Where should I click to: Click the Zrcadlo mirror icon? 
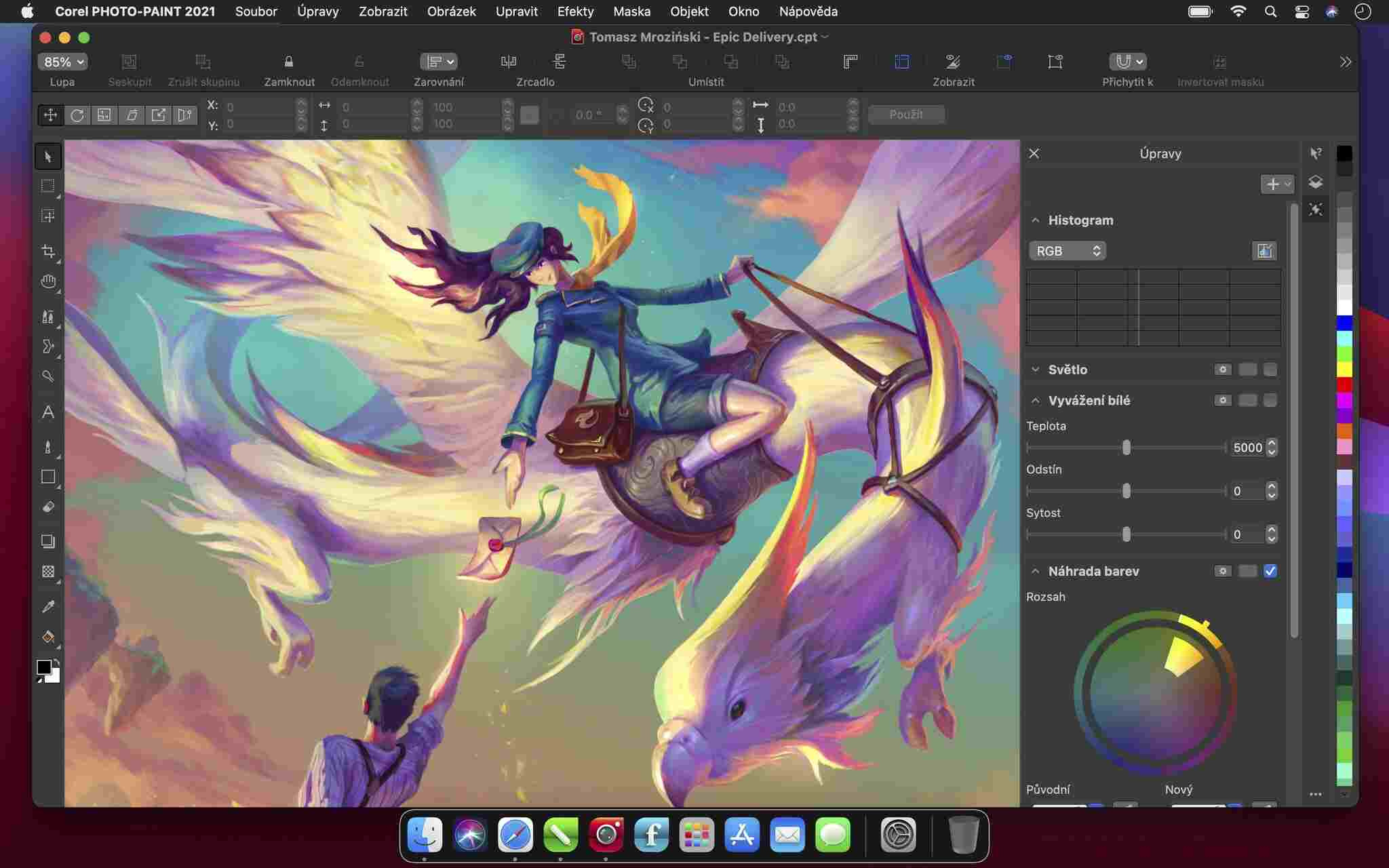(508, 62)
